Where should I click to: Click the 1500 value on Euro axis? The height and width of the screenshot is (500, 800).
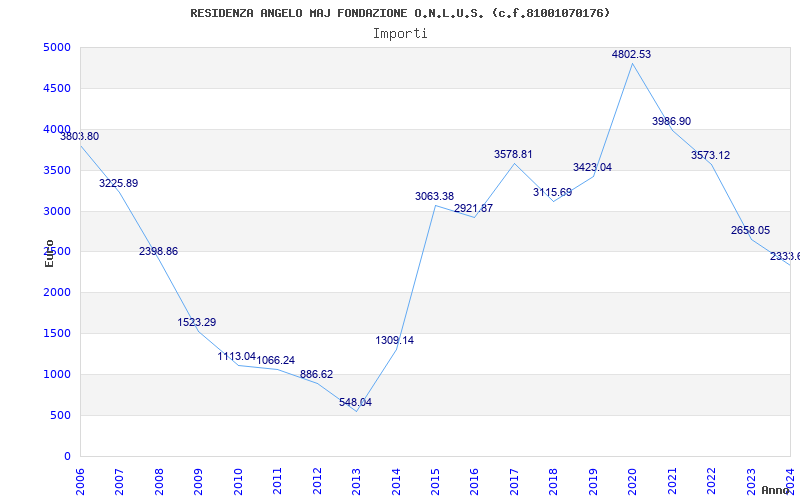point(57,334)
